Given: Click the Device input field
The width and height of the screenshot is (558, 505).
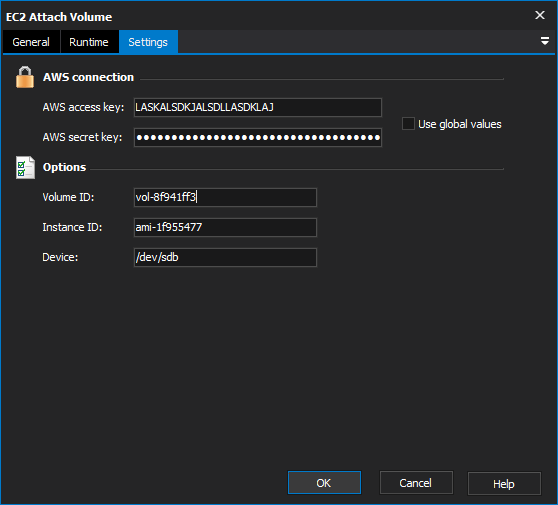Looking at the screenshot, I should [225, 257].
